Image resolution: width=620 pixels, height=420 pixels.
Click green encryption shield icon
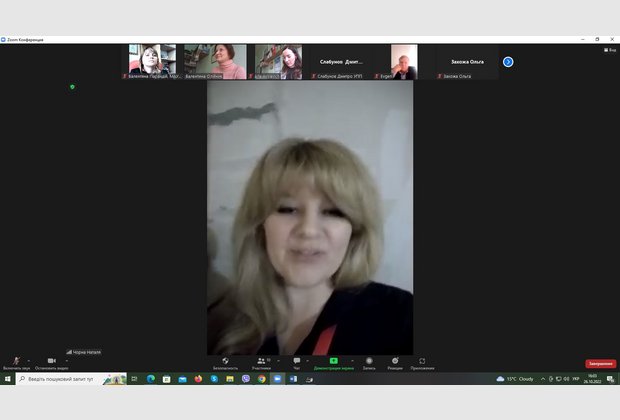point(72,87)
